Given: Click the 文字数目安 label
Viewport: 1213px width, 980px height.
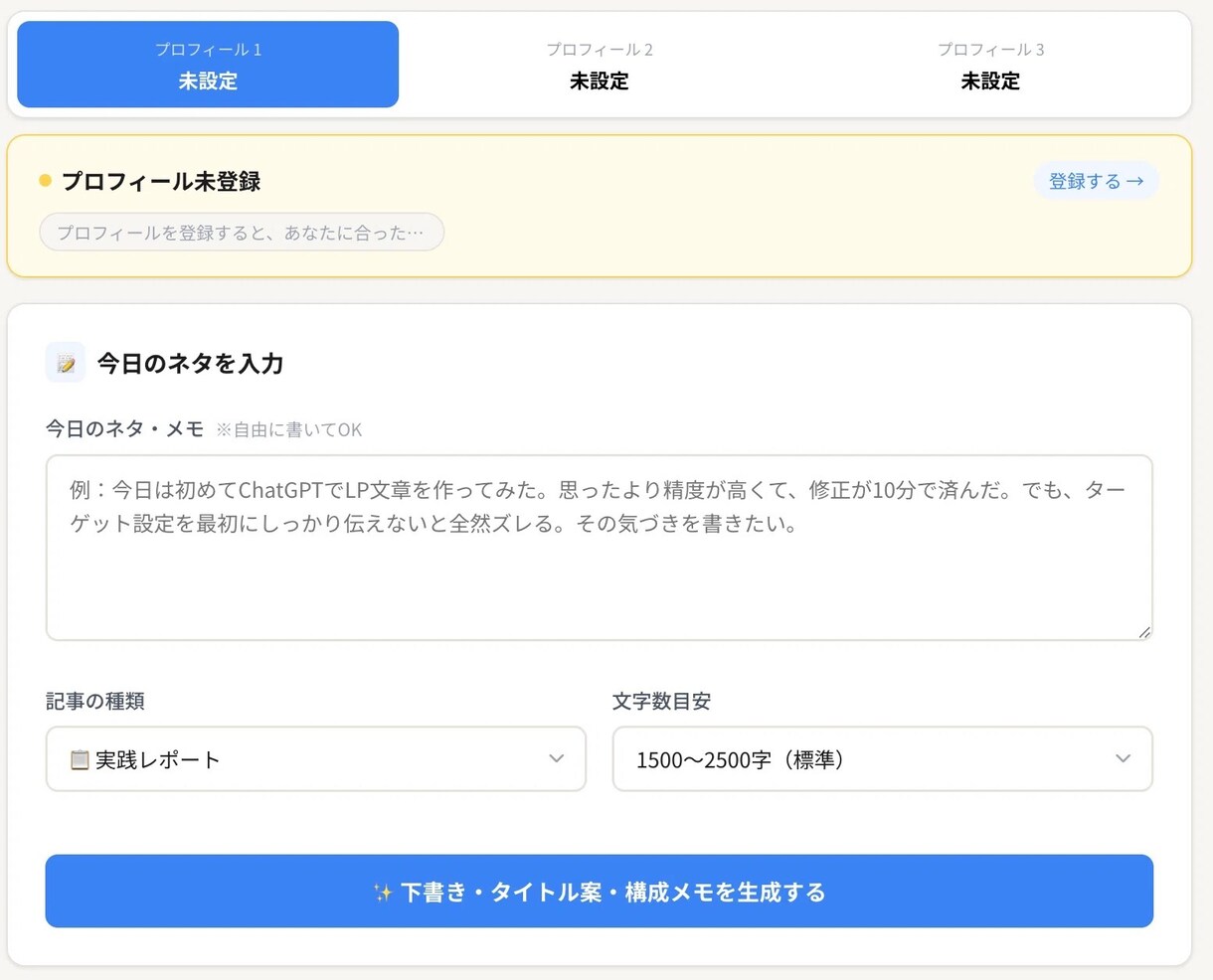Looking at the screenshot, I should [x=661, y=702].
